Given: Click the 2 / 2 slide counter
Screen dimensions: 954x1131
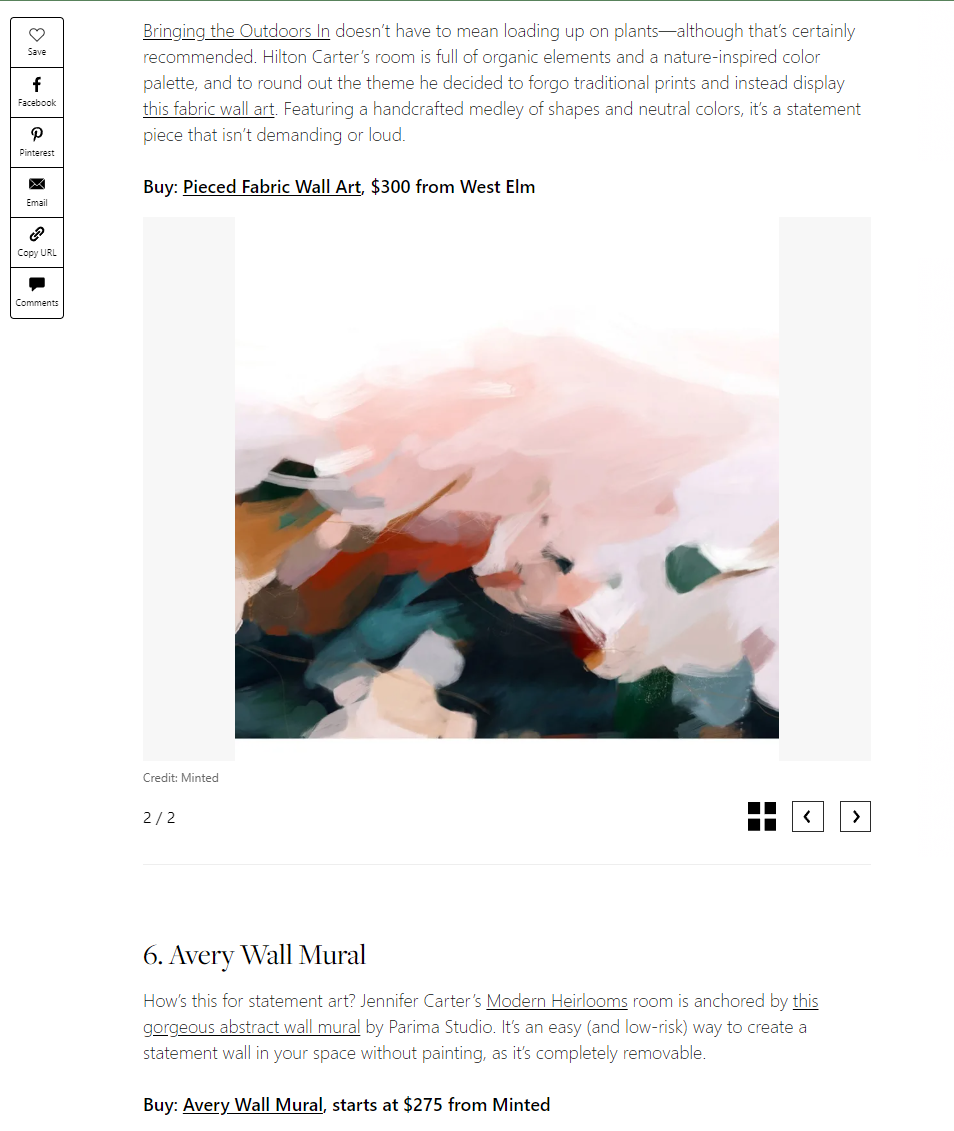Looking at the screenshot, I should [x=159, y=817].
